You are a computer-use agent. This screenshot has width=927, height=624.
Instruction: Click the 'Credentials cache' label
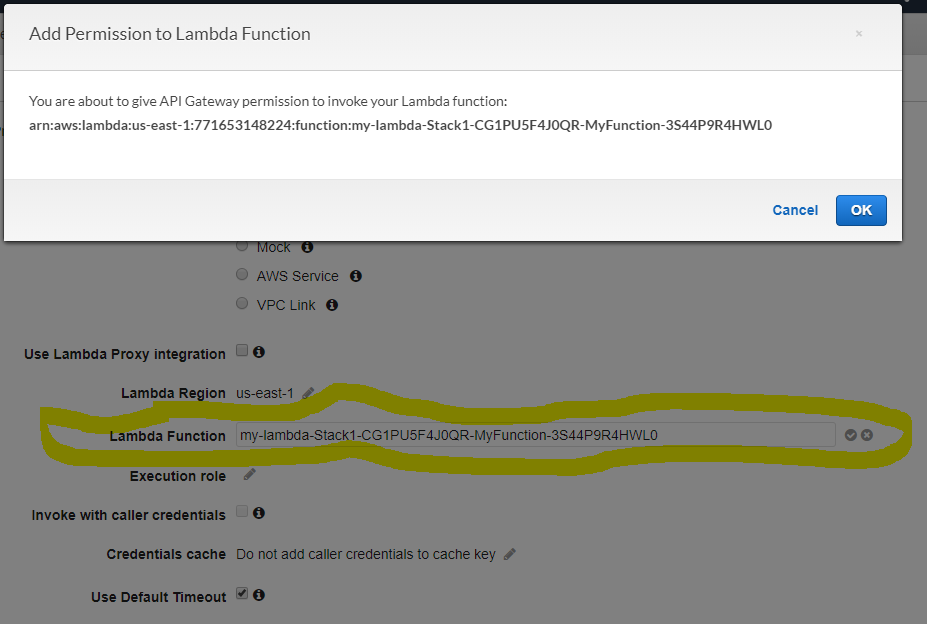pyautogui.click(x=166, y=554)
